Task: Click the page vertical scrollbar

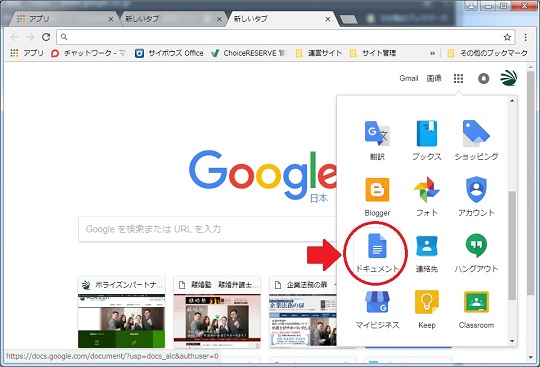Action: pyautogui.click(x=530, y=182)
